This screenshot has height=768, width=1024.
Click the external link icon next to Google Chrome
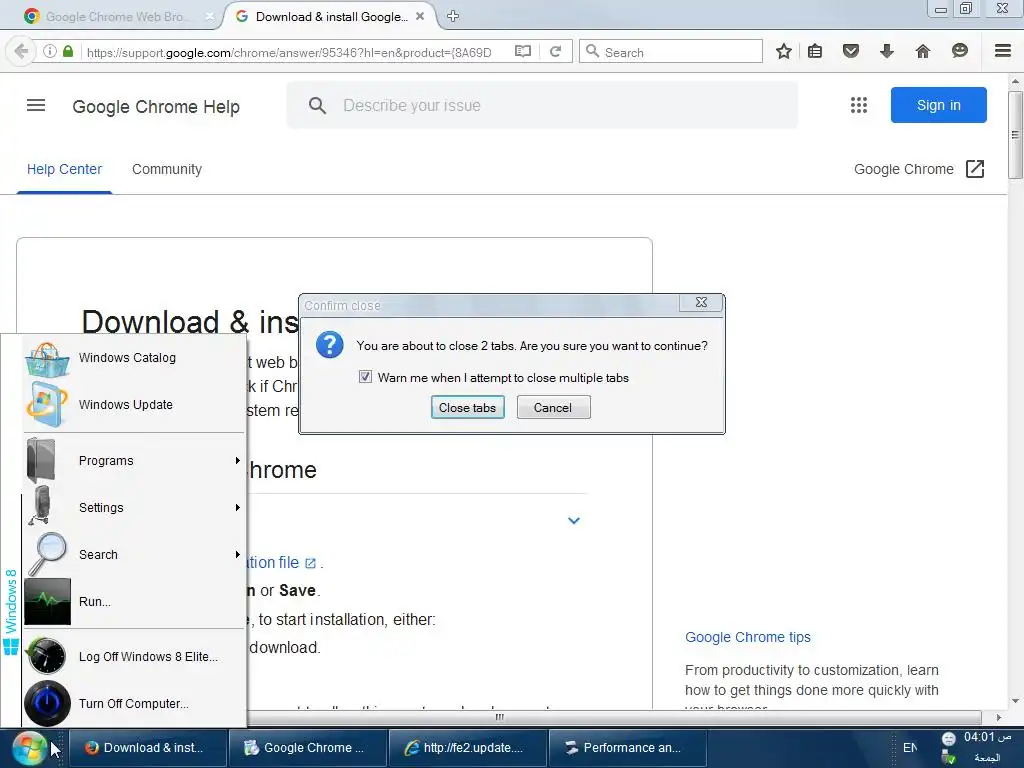[974, 169]
